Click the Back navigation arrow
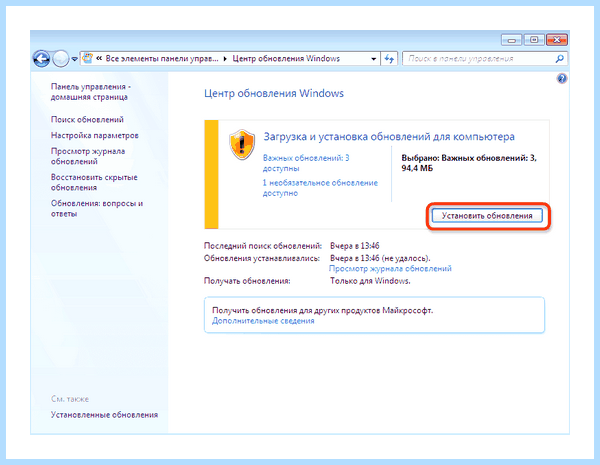The height and width of the screenshot is (465, 600). pyautogui.click(x=41, y=59)
